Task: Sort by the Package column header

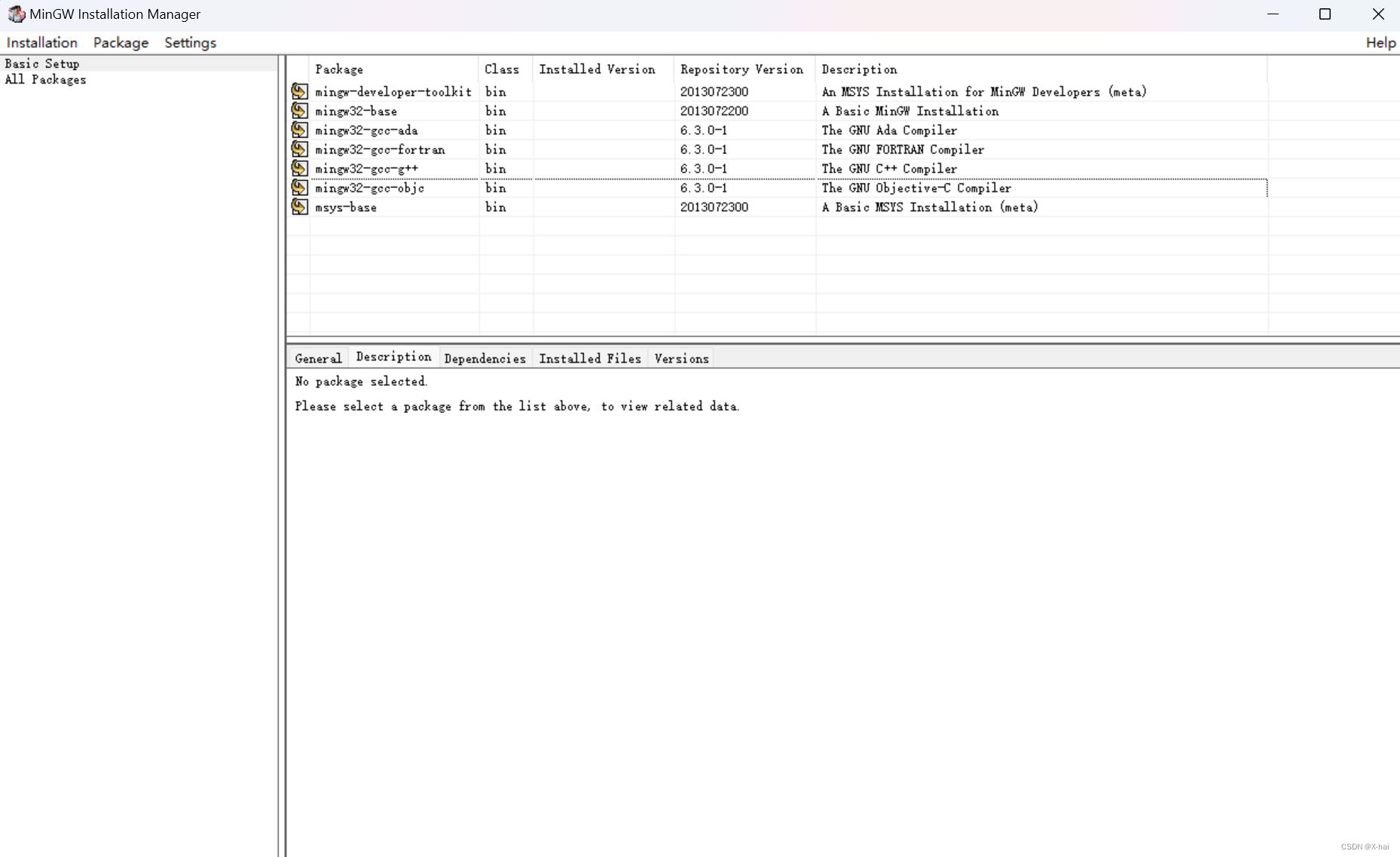Action: [x=394, y=69]
